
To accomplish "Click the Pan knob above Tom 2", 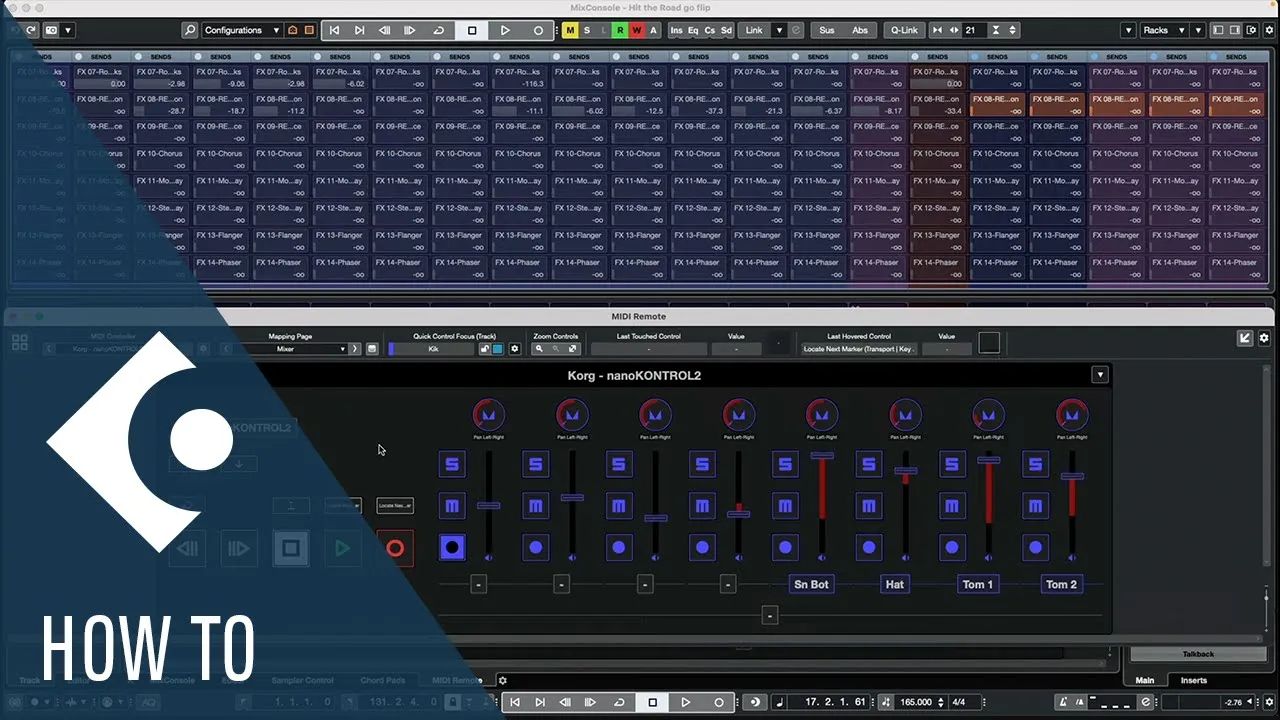I will (x=1072, y=414).
